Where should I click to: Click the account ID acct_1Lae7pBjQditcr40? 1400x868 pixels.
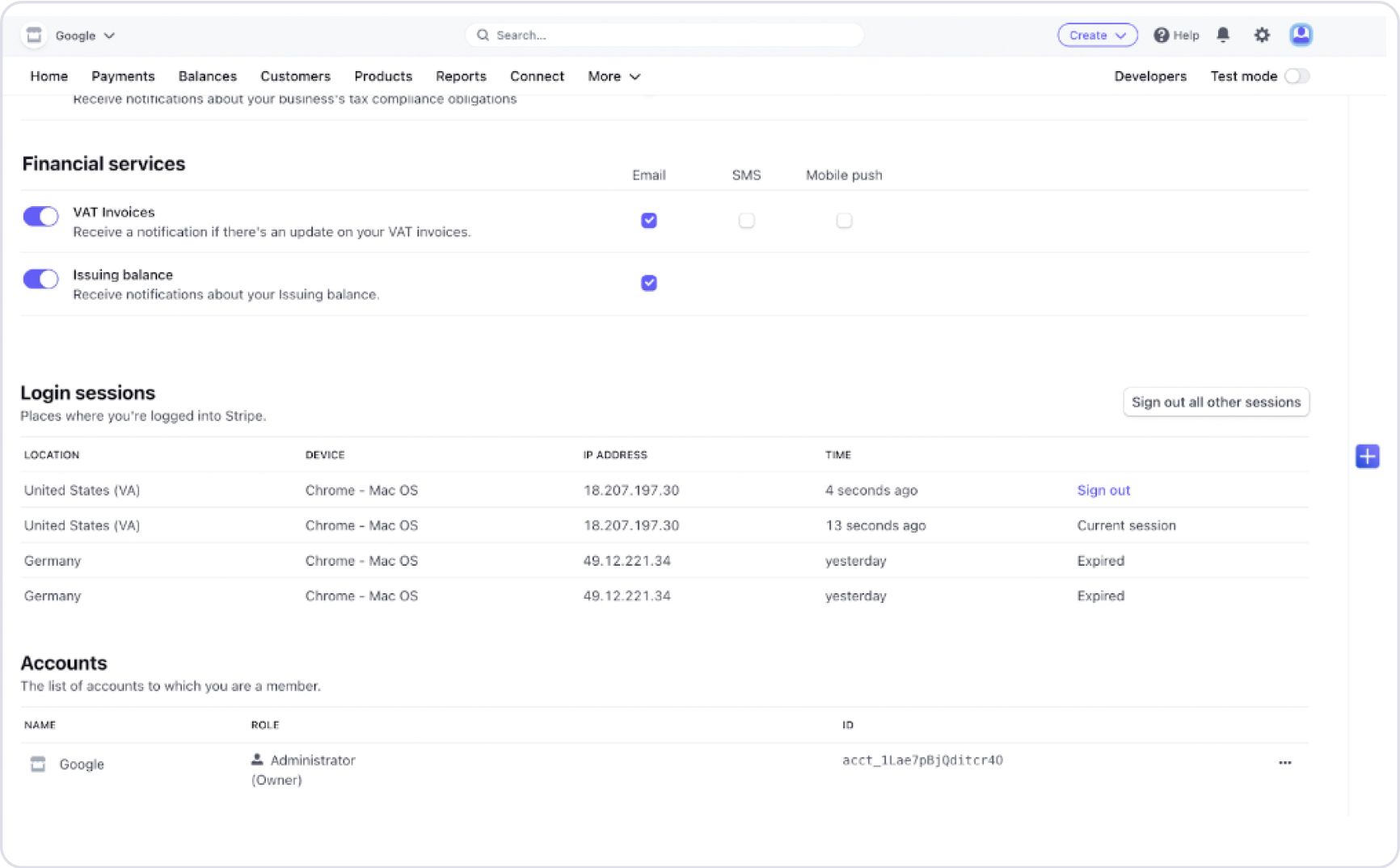pyautogui.click(x=922, y=760)
